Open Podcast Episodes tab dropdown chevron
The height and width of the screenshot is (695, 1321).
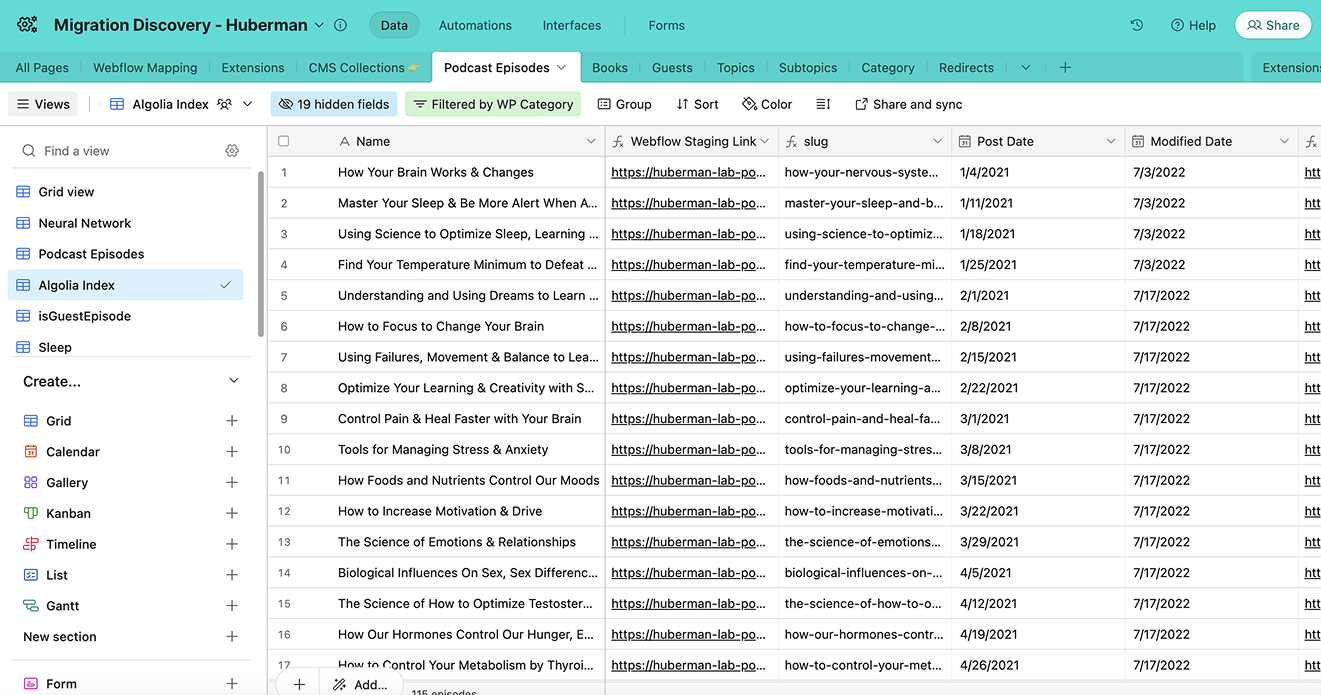coord(562,67)
